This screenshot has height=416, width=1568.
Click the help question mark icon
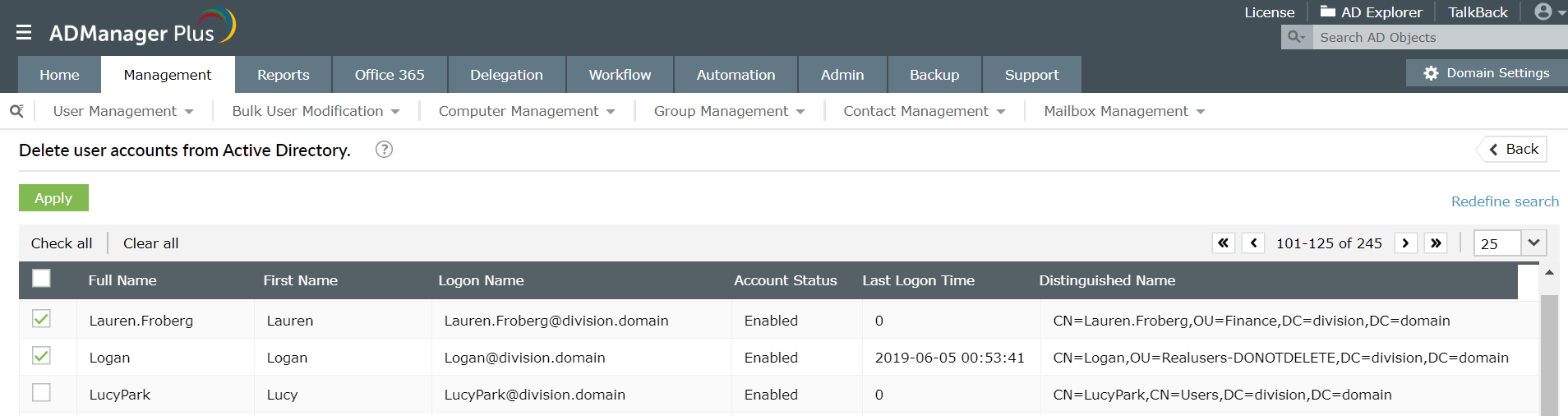point(384,150)
